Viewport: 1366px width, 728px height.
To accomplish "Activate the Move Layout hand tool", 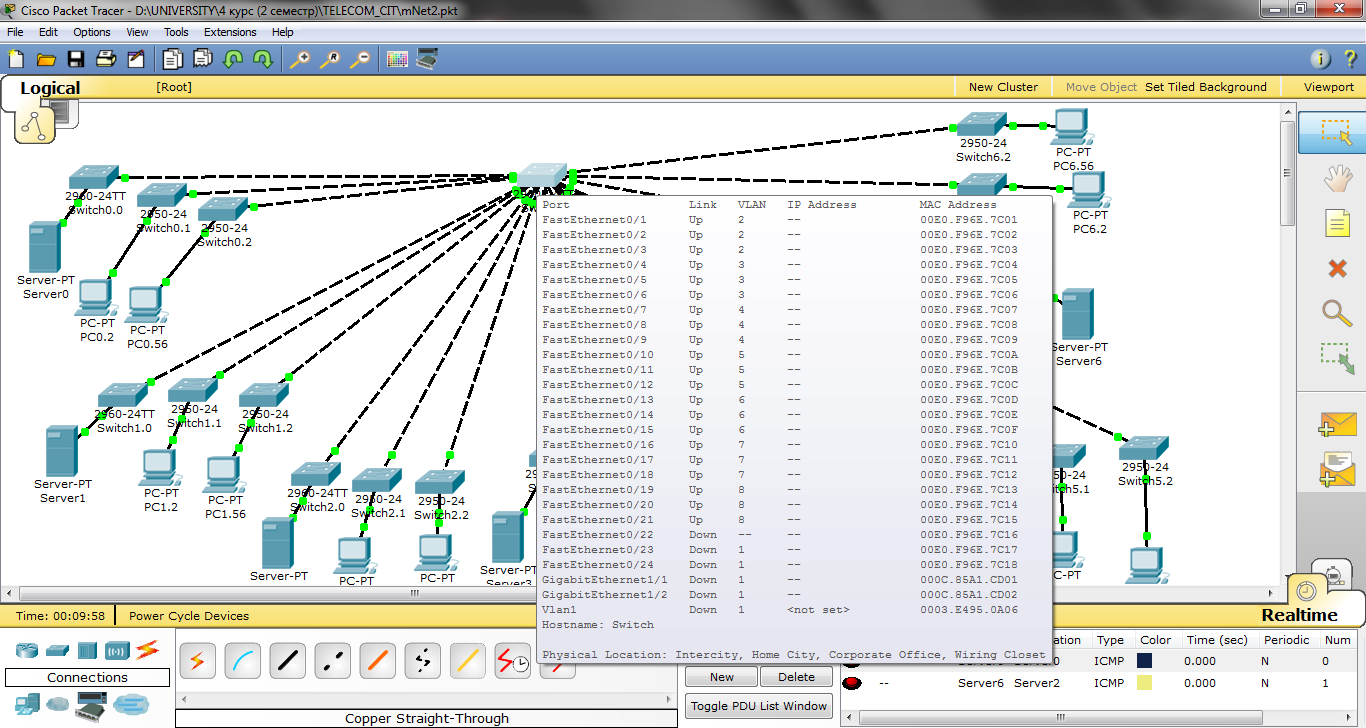I will 1337,178.
